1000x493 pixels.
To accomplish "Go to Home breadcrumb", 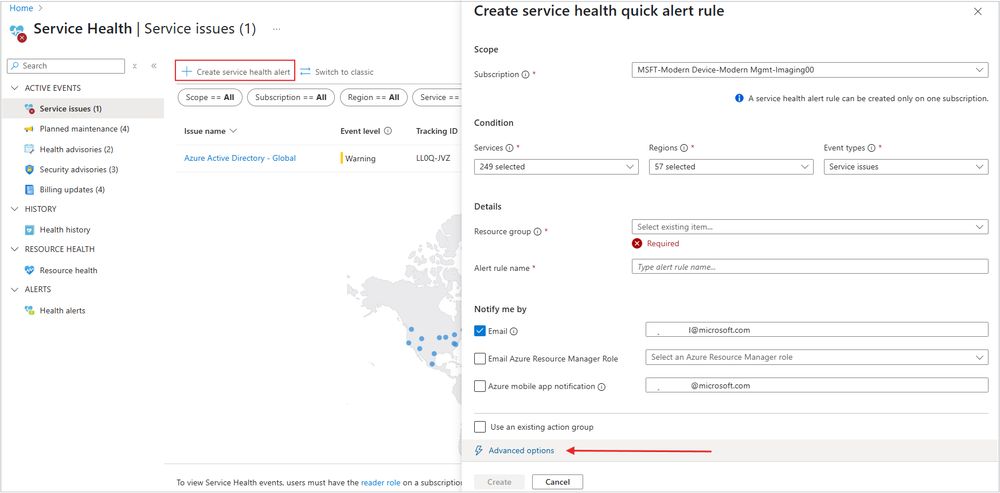I will coord(21,8).
